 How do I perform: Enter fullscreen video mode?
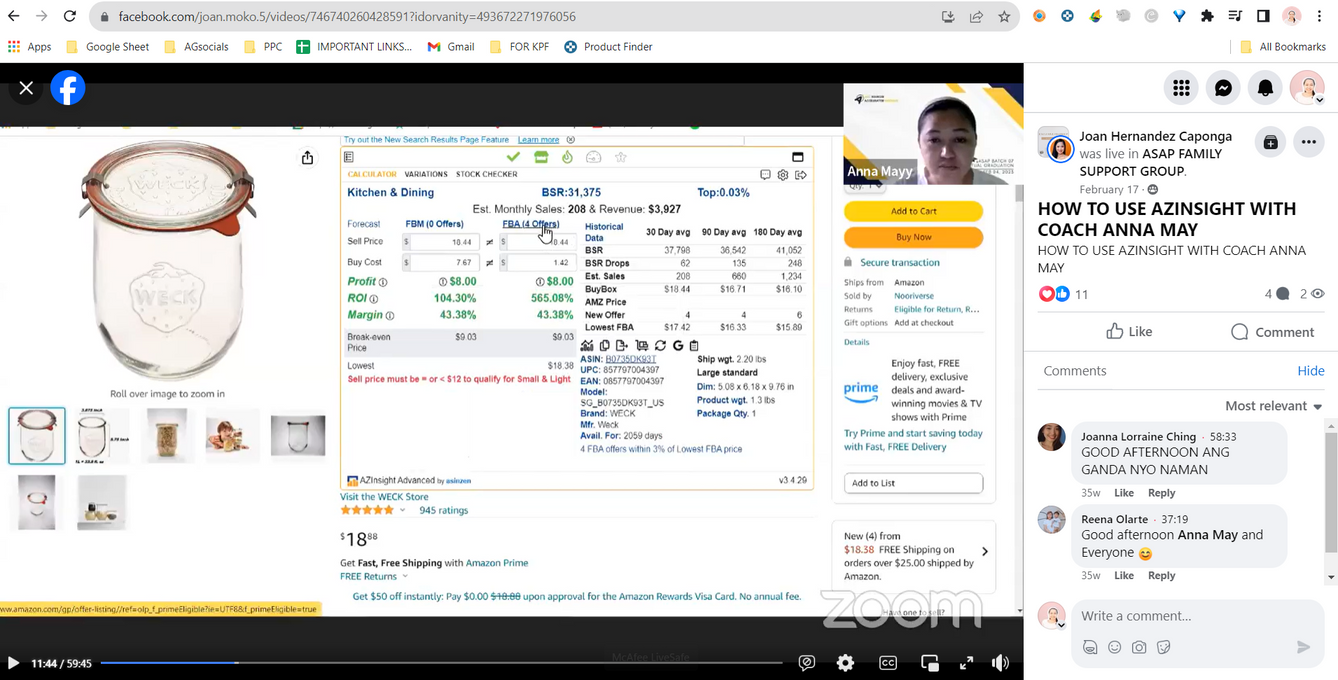point(966,663)
